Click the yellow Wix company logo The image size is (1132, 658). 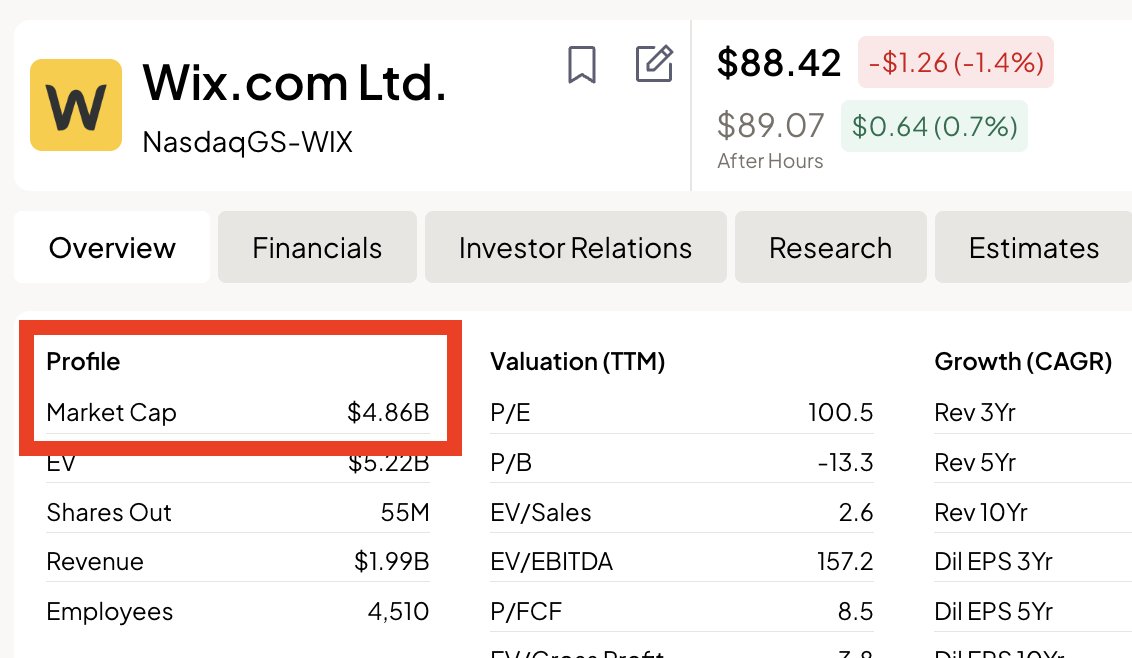(76, 105)
